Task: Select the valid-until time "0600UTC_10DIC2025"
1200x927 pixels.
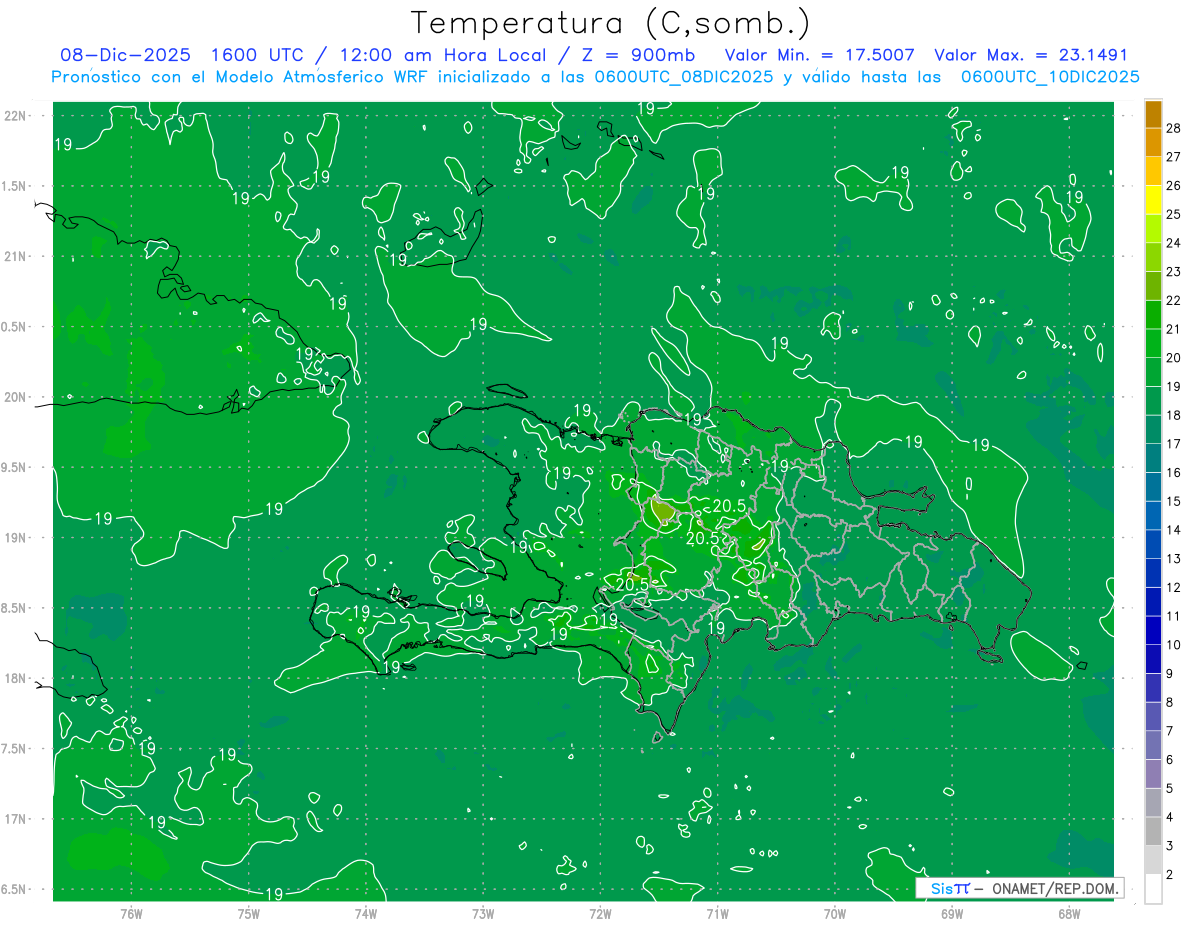Action: 1050,77
